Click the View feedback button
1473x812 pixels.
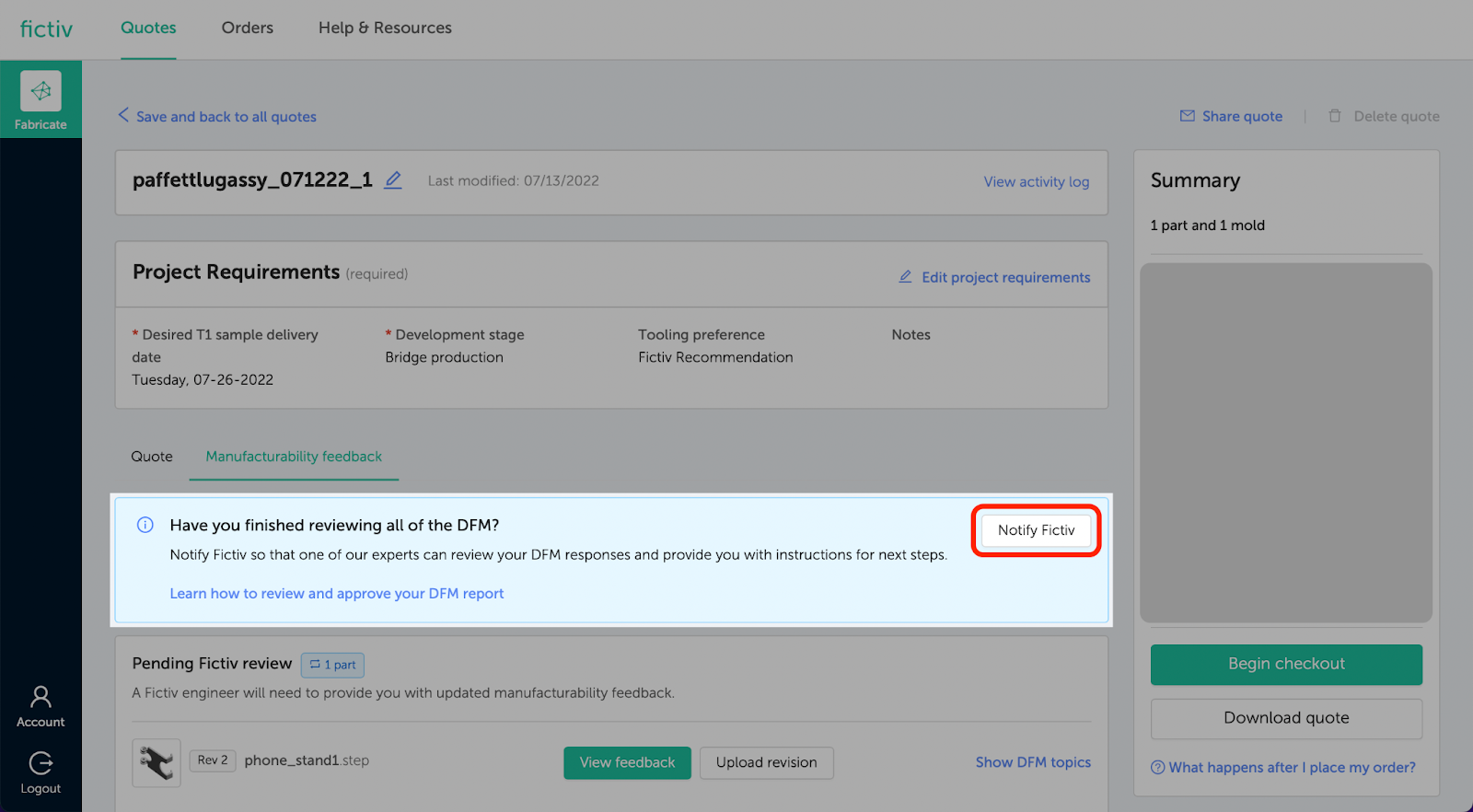627,762
